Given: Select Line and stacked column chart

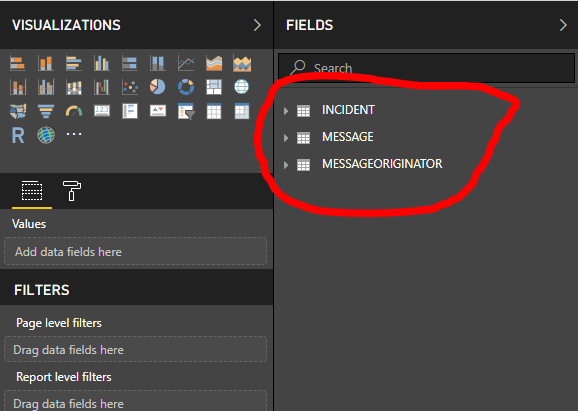Looking at the screenshot, I should tap(18, 87).
